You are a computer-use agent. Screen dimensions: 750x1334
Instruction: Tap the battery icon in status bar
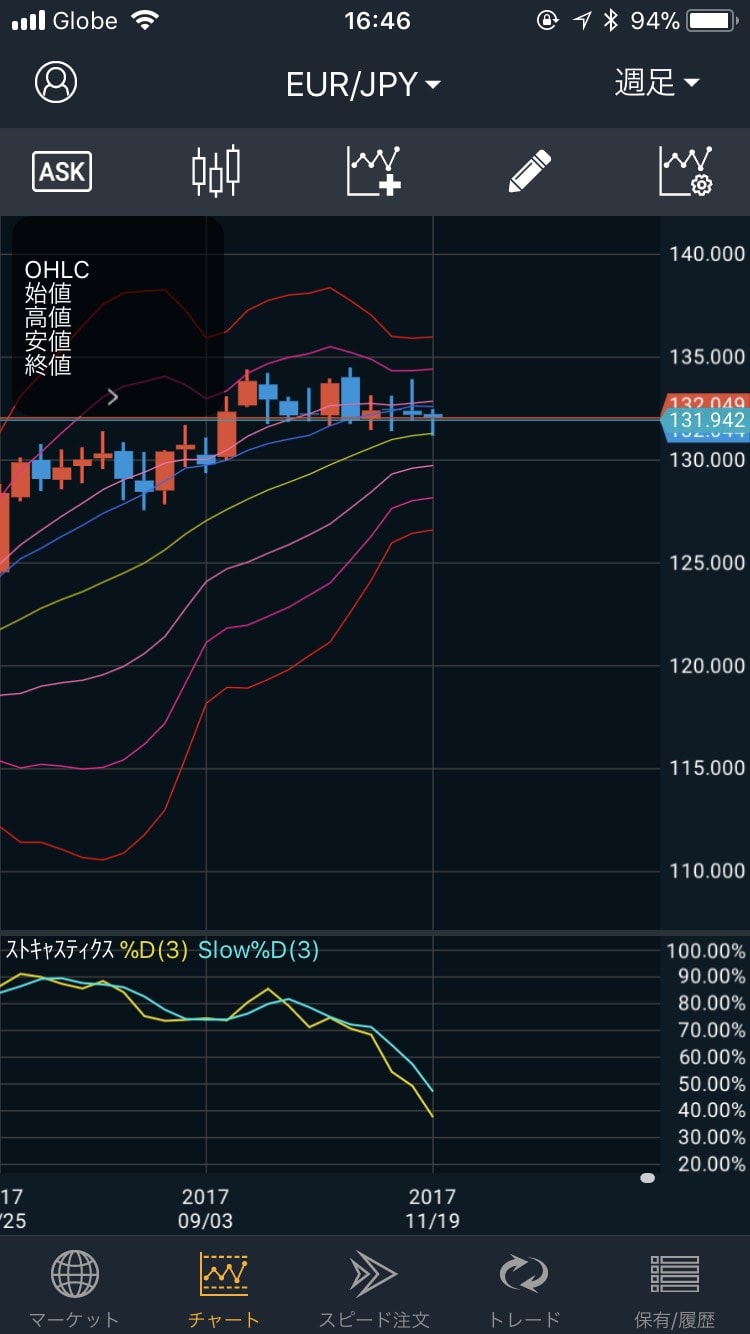[713, 21]
